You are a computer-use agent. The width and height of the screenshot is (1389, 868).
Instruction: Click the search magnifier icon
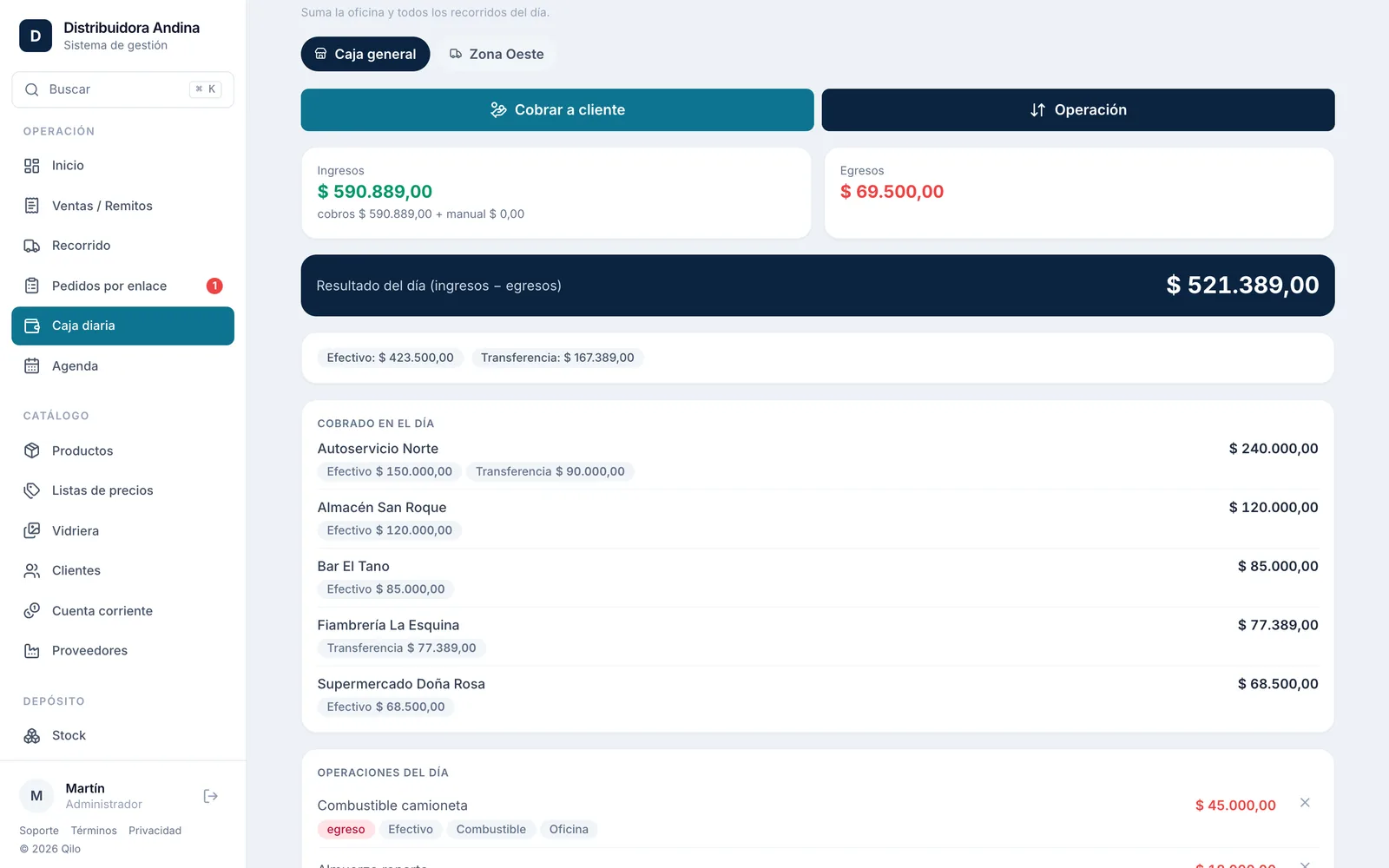point(32,89)
